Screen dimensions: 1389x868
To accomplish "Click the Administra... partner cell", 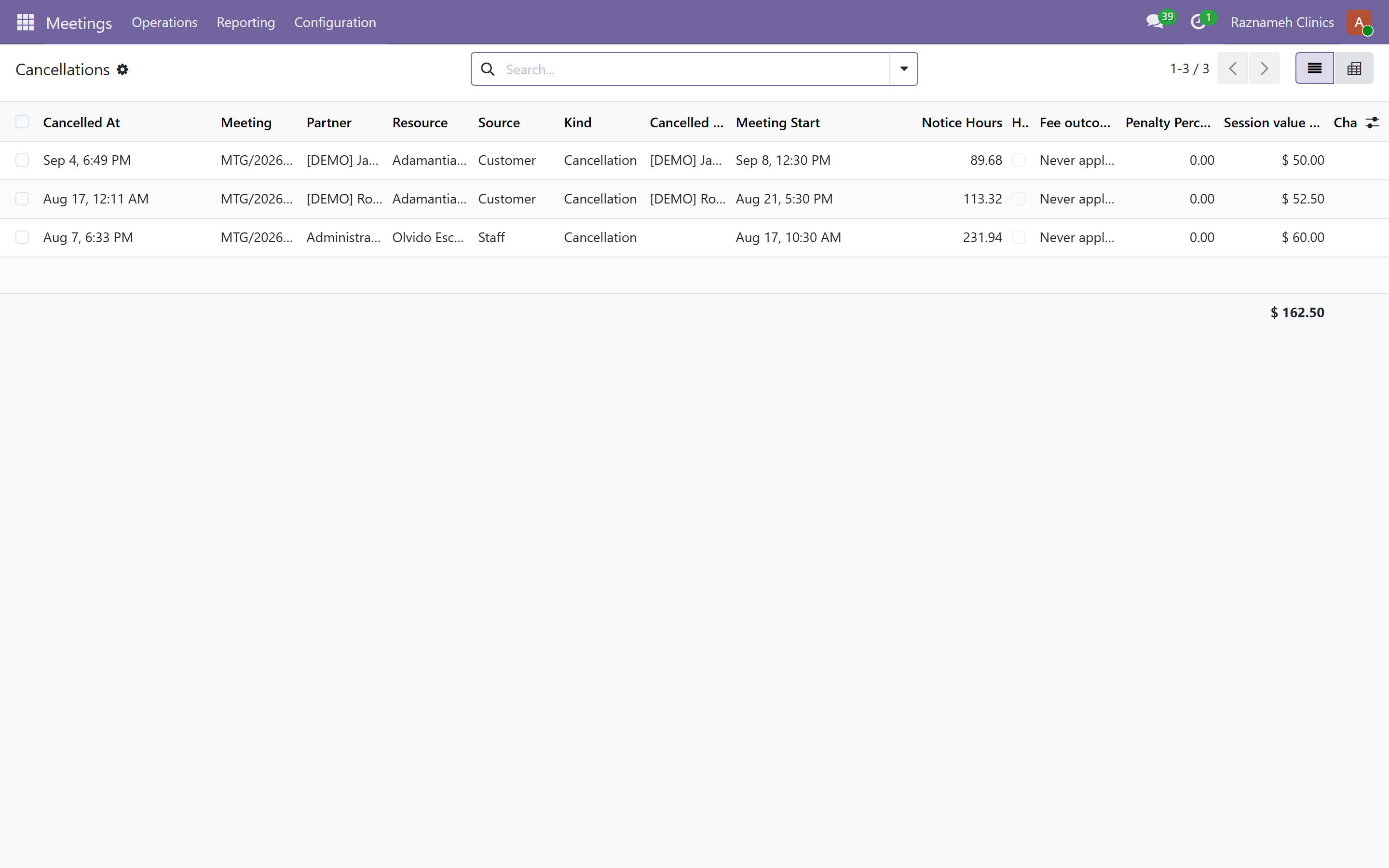I will 343,237.
